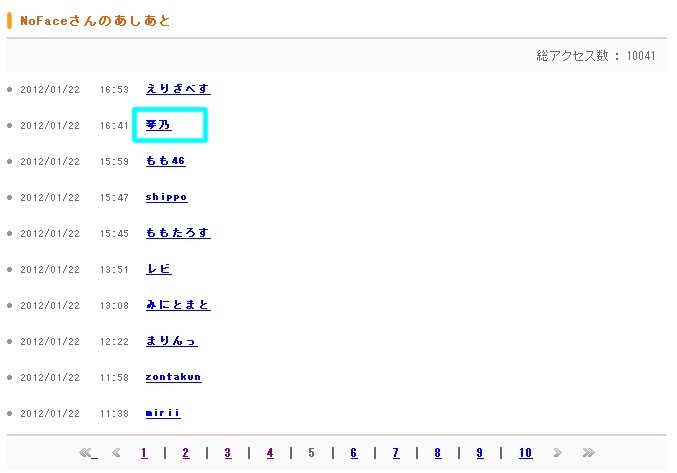Visit もも46 user profile
Image resolution: width=677 pixels, height=473 pixels.
tap(165, 161)
